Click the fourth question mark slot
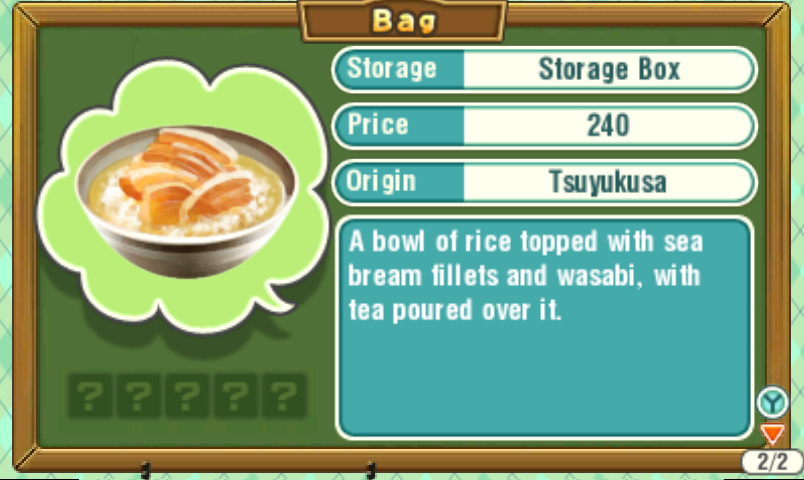The width and height of the screenshot is (804, 480). coord(235,395)
